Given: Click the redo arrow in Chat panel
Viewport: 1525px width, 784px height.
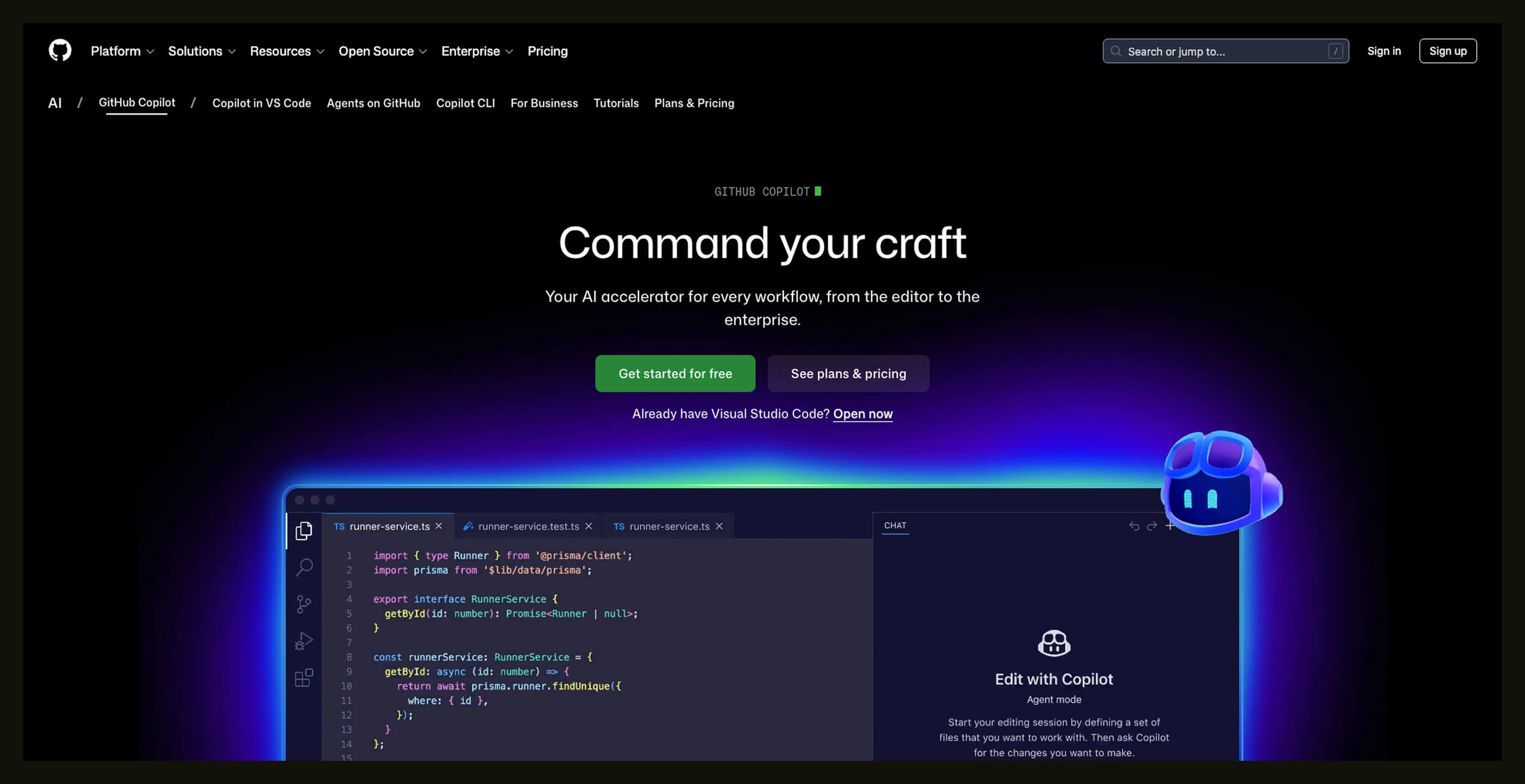Looking at the screenshot, I should coord(1151,526).
